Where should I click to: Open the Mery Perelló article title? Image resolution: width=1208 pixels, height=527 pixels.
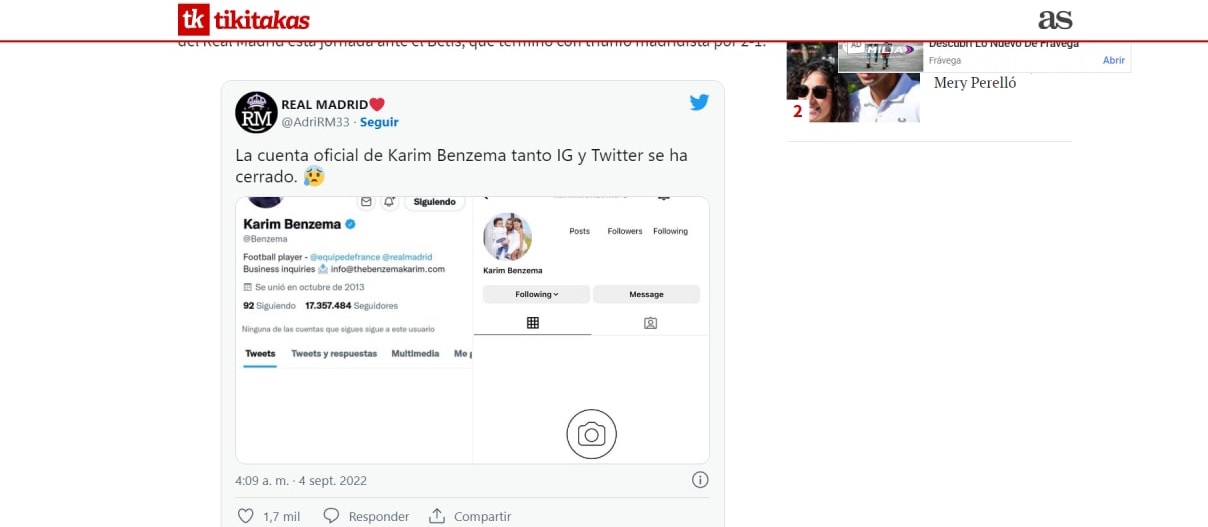pyautogui.click(x=975, y=83)
